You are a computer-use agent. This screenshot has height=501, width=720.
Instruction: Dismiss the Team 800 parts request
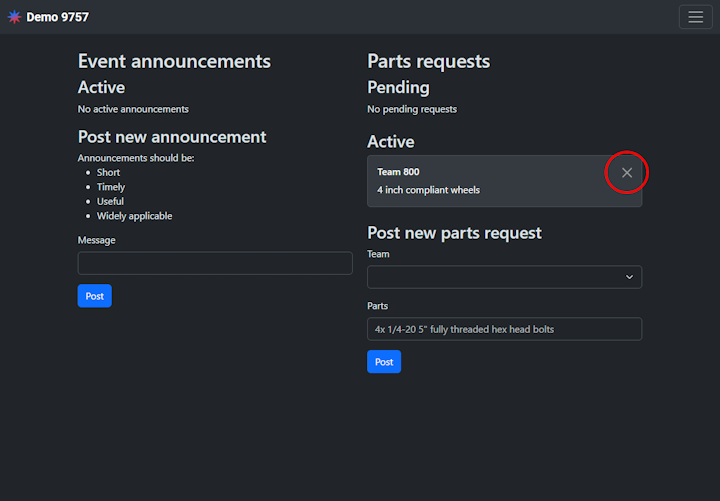(x=627, y=173)
